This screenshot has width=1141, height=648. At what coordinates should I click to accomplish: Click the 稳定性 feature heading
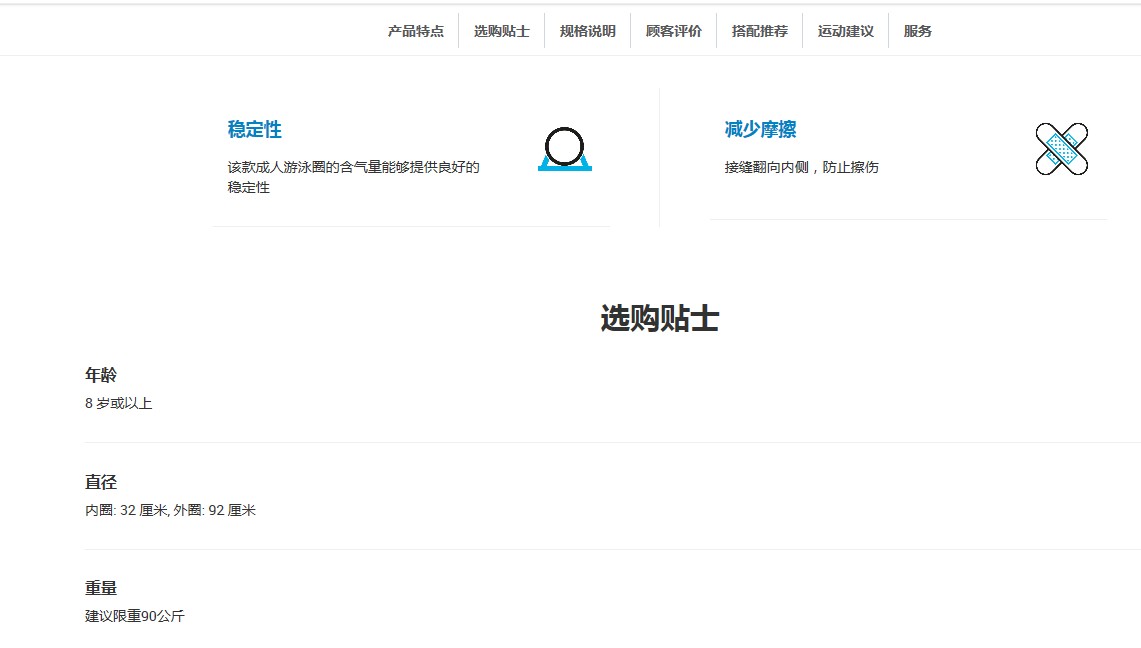[x=255, y=129]
